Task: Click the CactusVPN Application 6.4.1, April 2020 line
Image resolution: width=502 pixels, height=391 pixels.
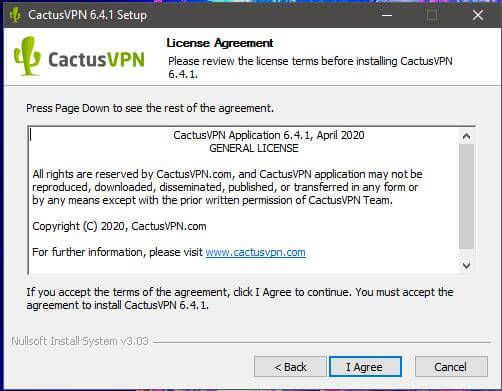Action: coord(269,135)
